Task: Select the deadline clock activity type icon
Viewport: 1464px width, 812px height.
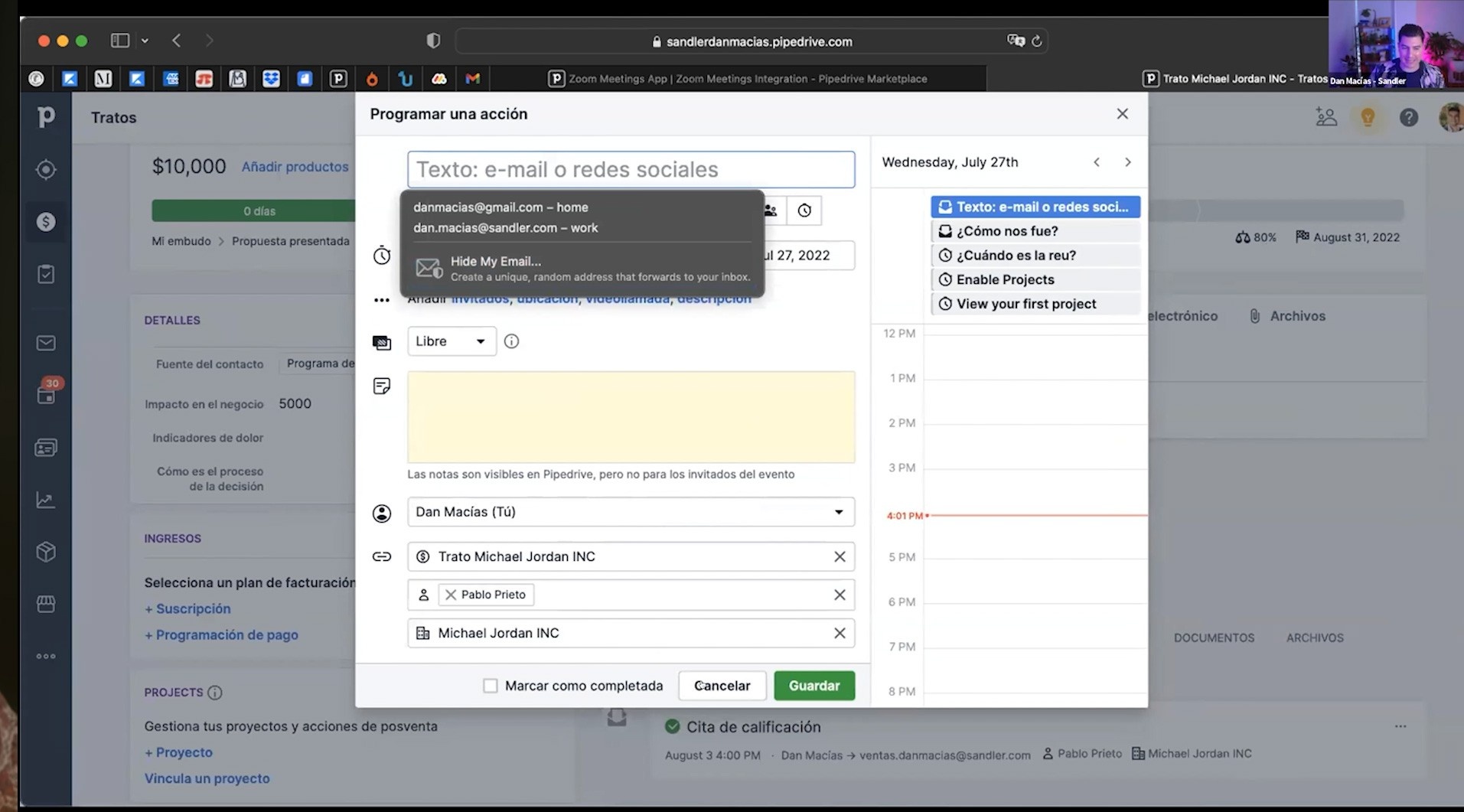Action: (x=804, y=210)
